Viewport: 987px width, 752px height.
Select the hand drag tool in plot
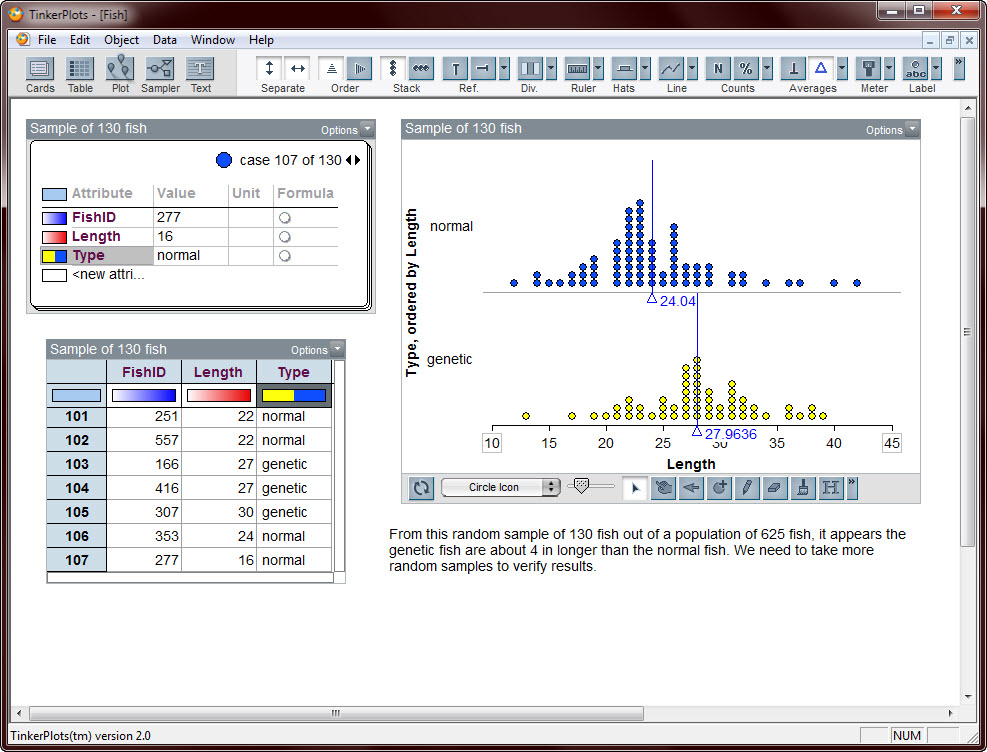coord(663,488)
